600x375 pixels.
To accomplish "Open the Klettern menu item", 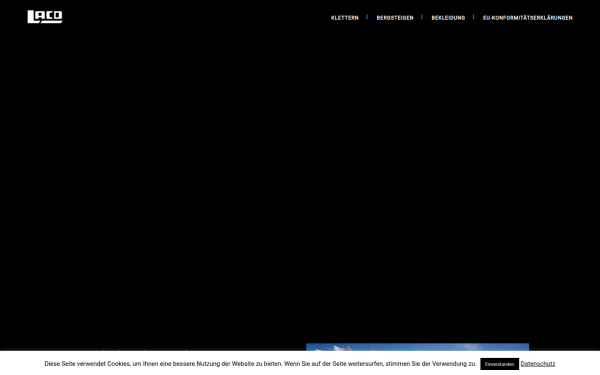I will (345, 18).
